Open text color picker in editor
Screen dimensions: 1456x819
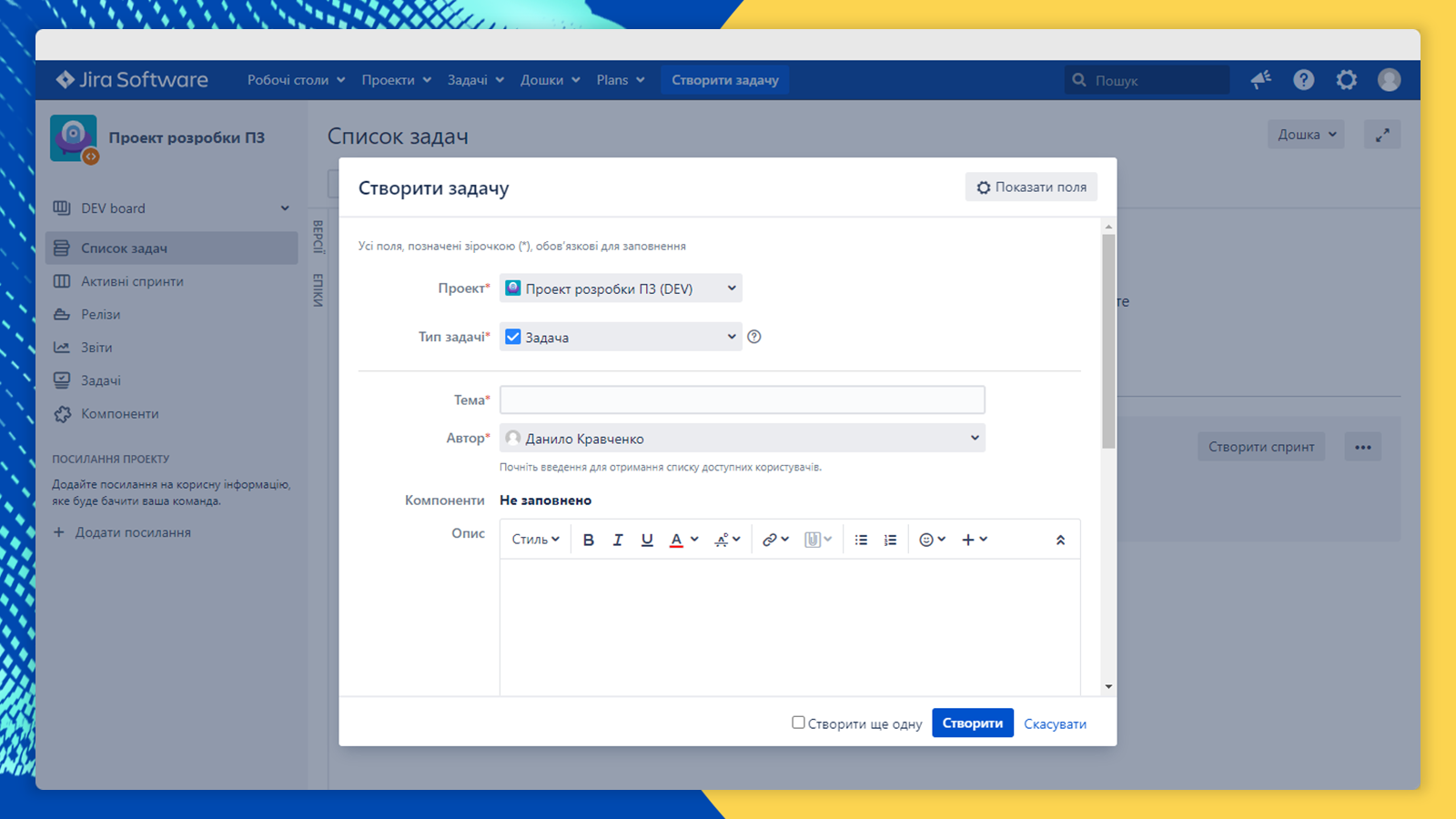tap(683, 540)
